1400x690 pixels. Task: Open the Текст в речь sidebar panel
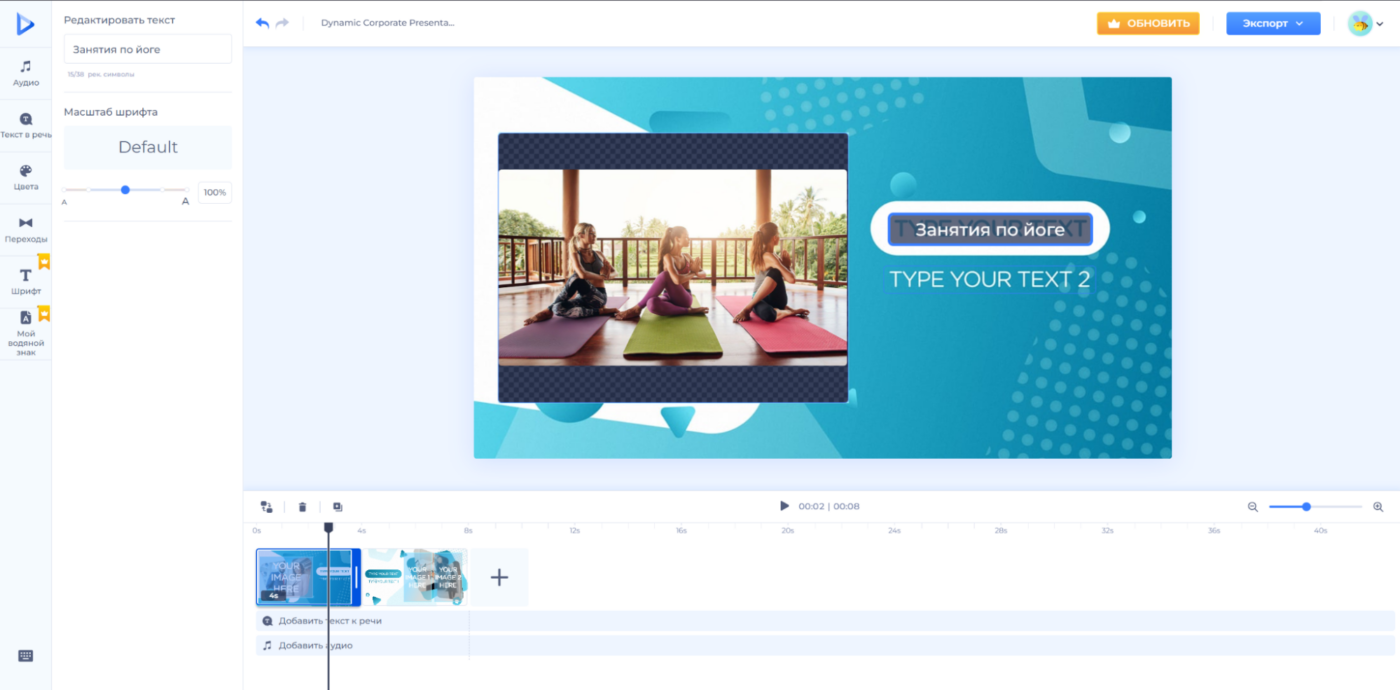(x=26, y=126)
